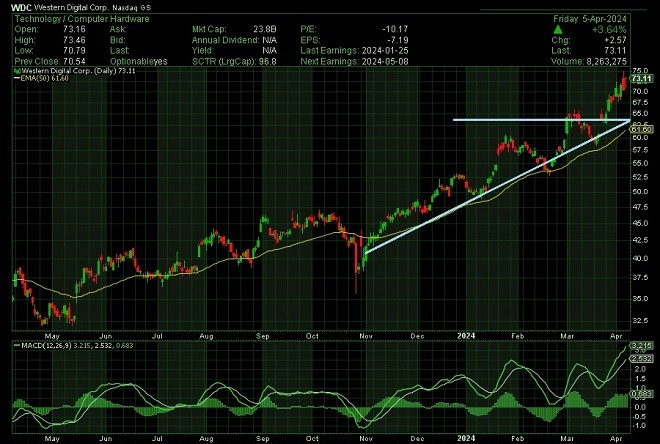This screenshot has height=444, width=660.
Task: Click the Nov label under the price chart
Action: pyautogui.click(x=366, y=336)
